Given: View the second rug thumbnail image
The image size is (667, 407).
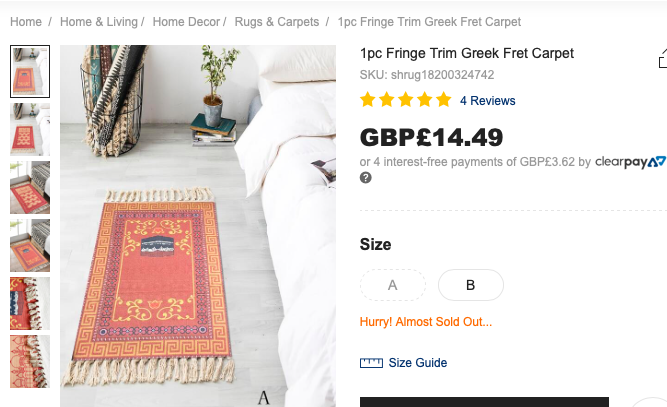Looking at the screenshot, I should point(30,129).
